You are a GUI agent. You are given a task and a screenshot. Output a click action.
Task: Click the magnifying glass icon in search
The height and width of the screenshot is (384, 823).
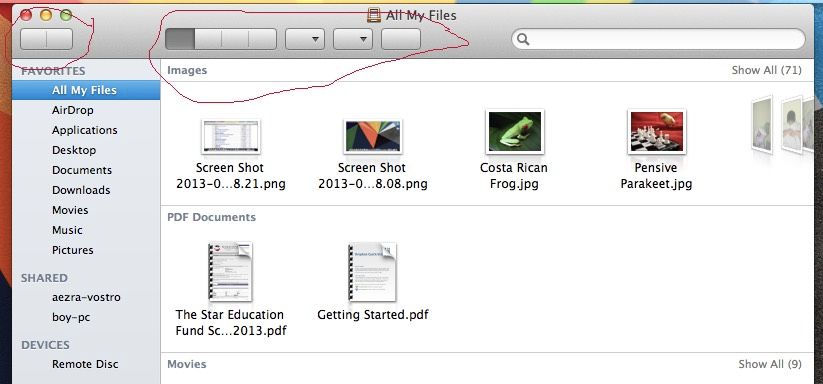(x=523, y=39)
